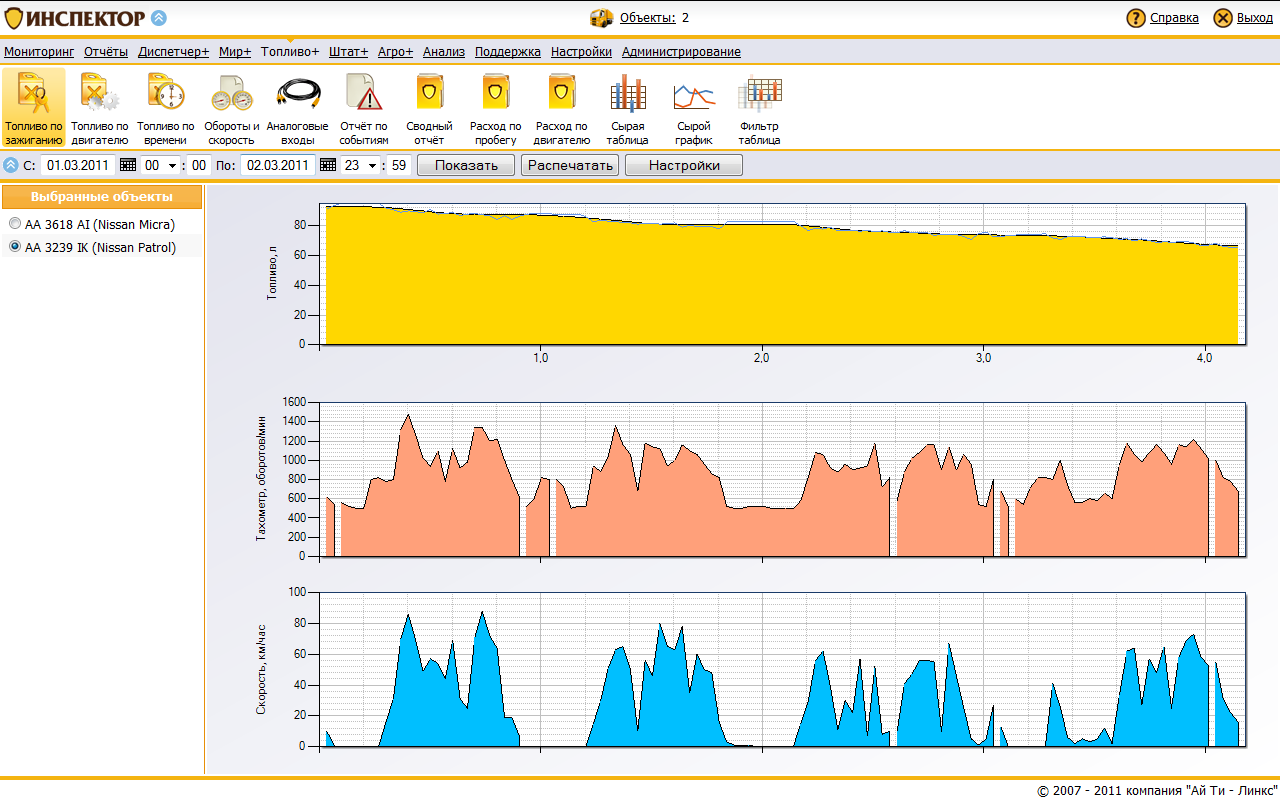Click the Выход link
1280x800 pixels.
(1255, 18)
